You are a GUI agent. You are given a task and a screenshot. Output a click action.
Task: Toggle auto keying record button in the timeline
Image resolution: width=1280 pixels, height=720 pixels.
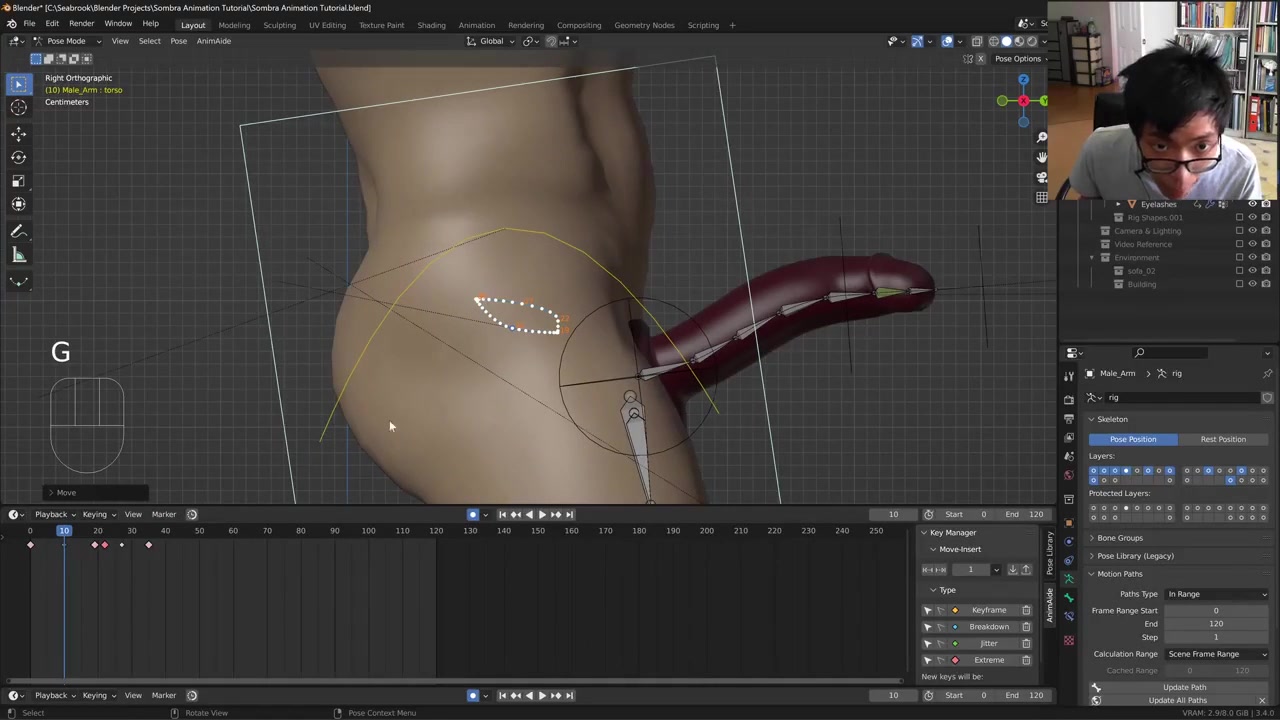(x=473, y=515)
